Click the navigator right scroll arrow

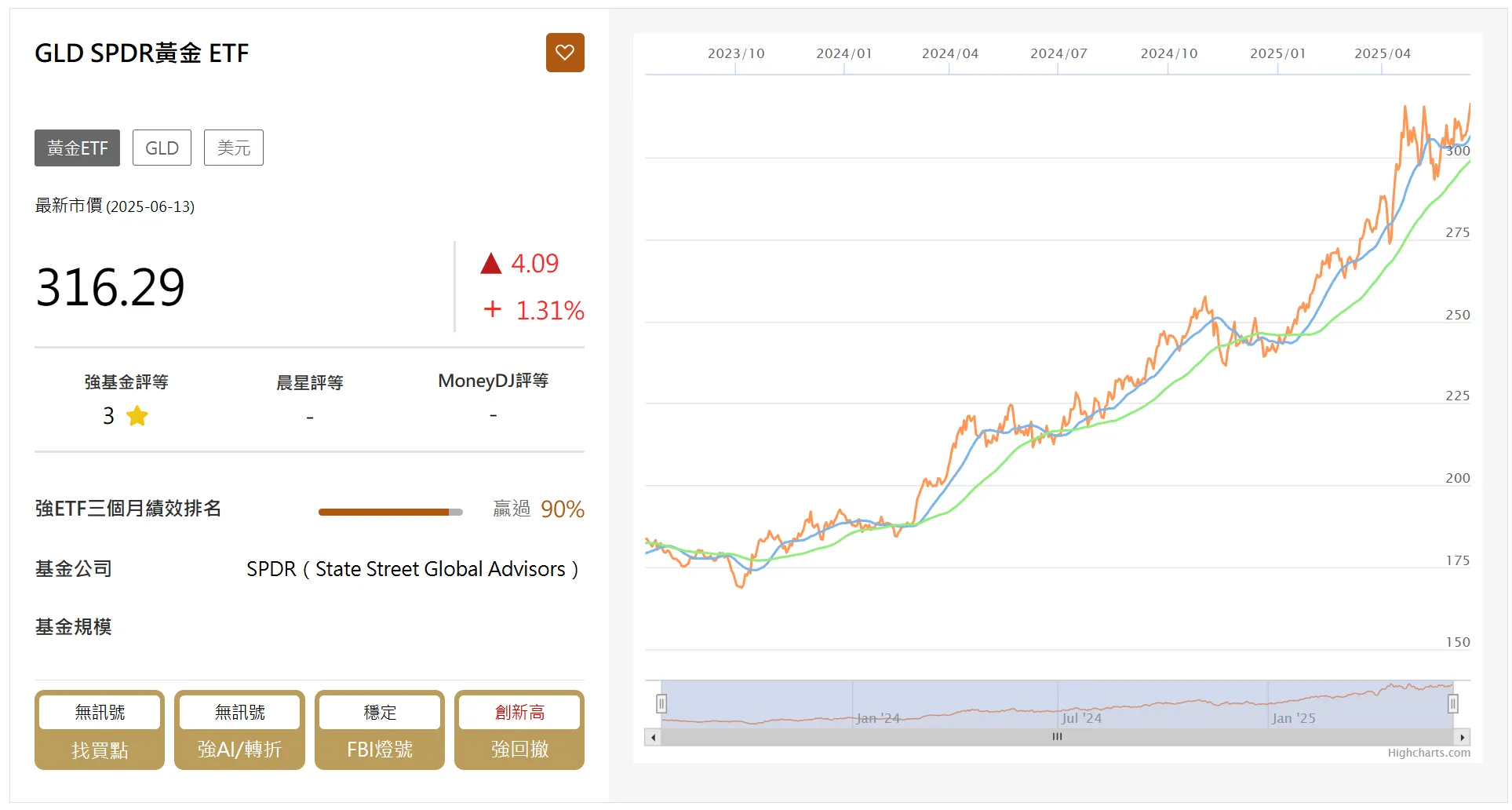1462,737
